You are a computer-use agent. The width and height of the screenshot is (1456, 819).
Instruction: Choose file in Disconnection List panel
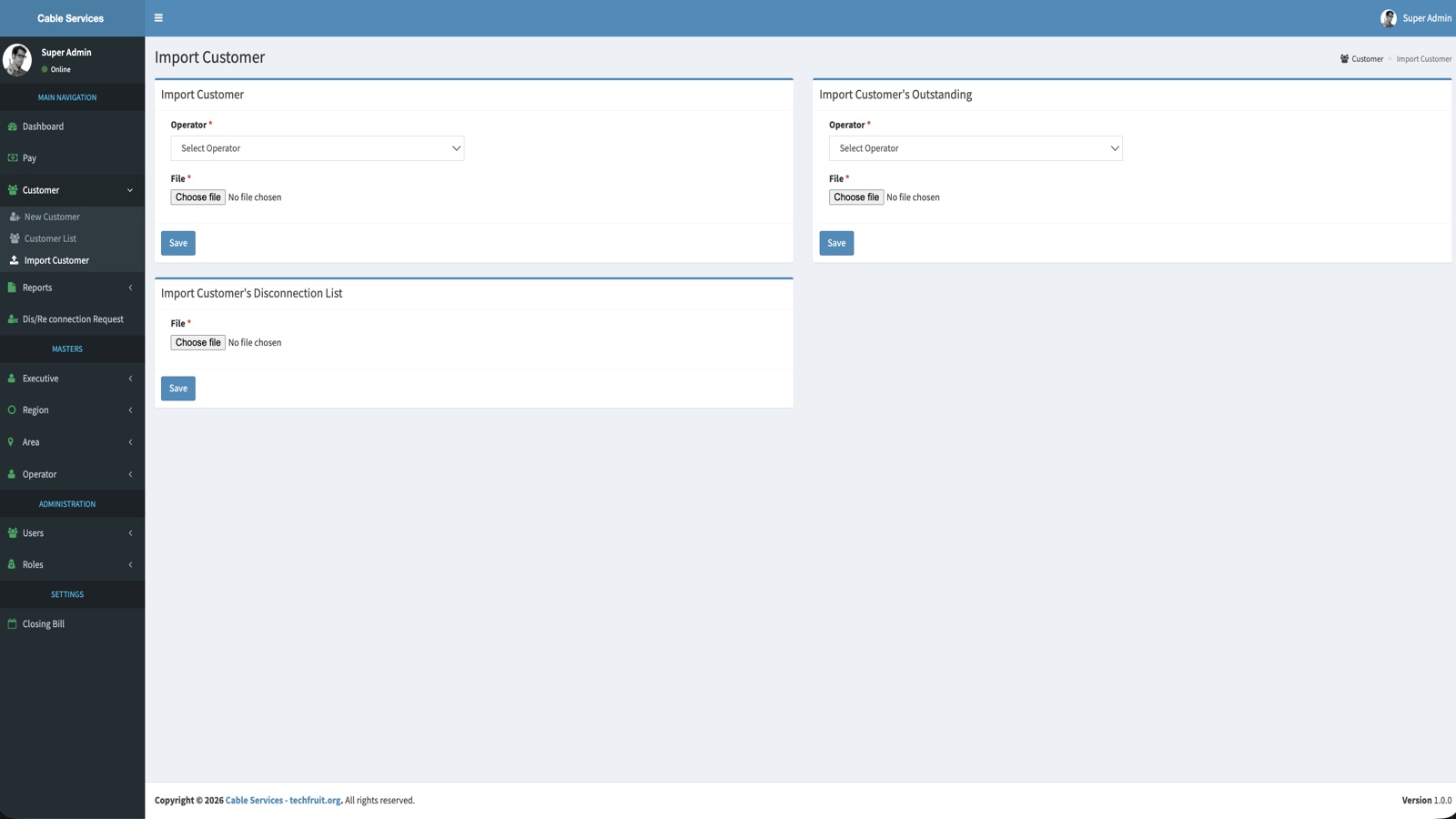point(197,343)
